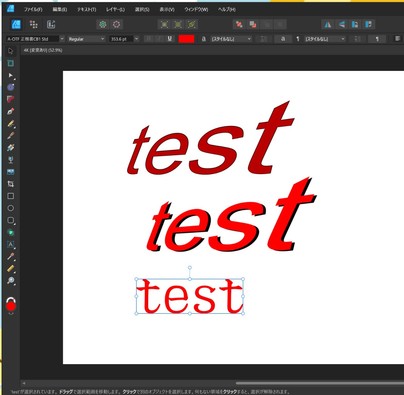Switch to the Export persona
Image resolution: width=404 pixels, height=395 pixels.
click(x=51, y=24)
